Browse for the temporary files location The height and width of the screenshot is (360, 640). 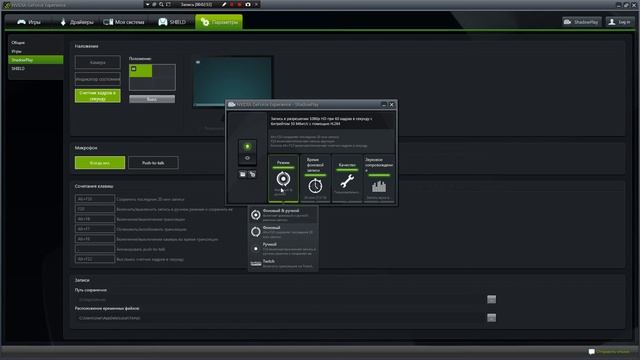point(491,318)
